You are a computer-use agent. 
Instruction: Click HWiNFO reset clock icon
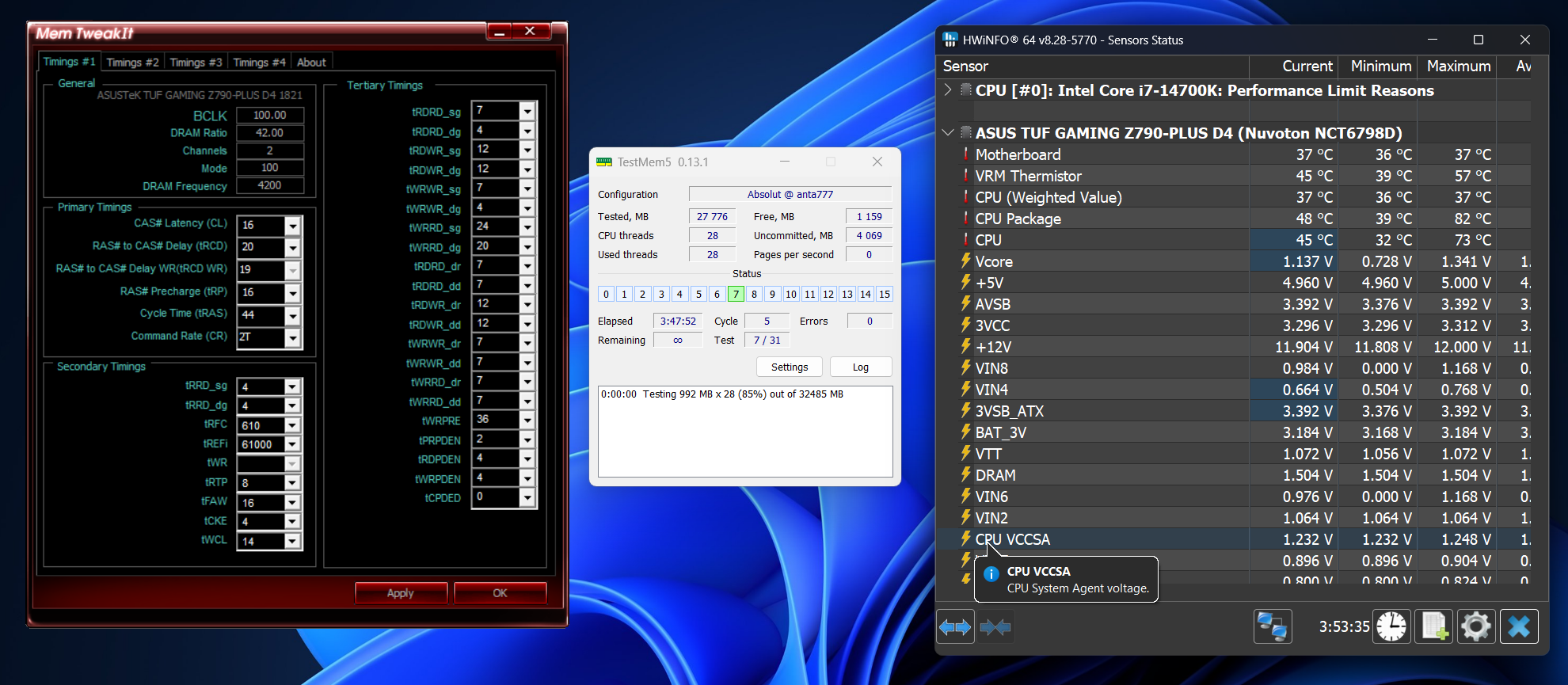pyautogui.click(x=1391, y=627)
